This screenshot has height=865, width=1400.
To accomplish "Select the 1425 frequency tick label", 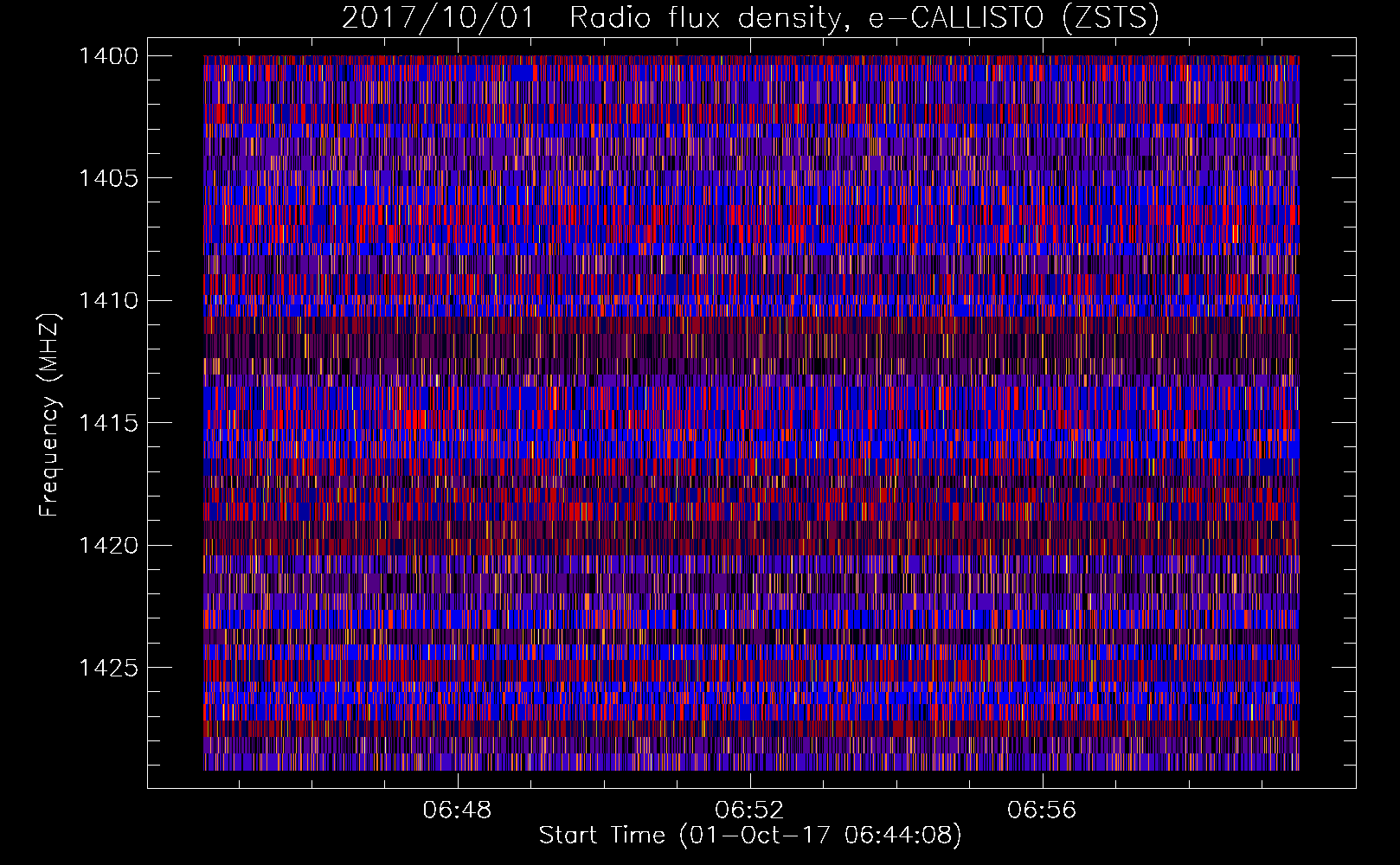I will tap(108, 668).
